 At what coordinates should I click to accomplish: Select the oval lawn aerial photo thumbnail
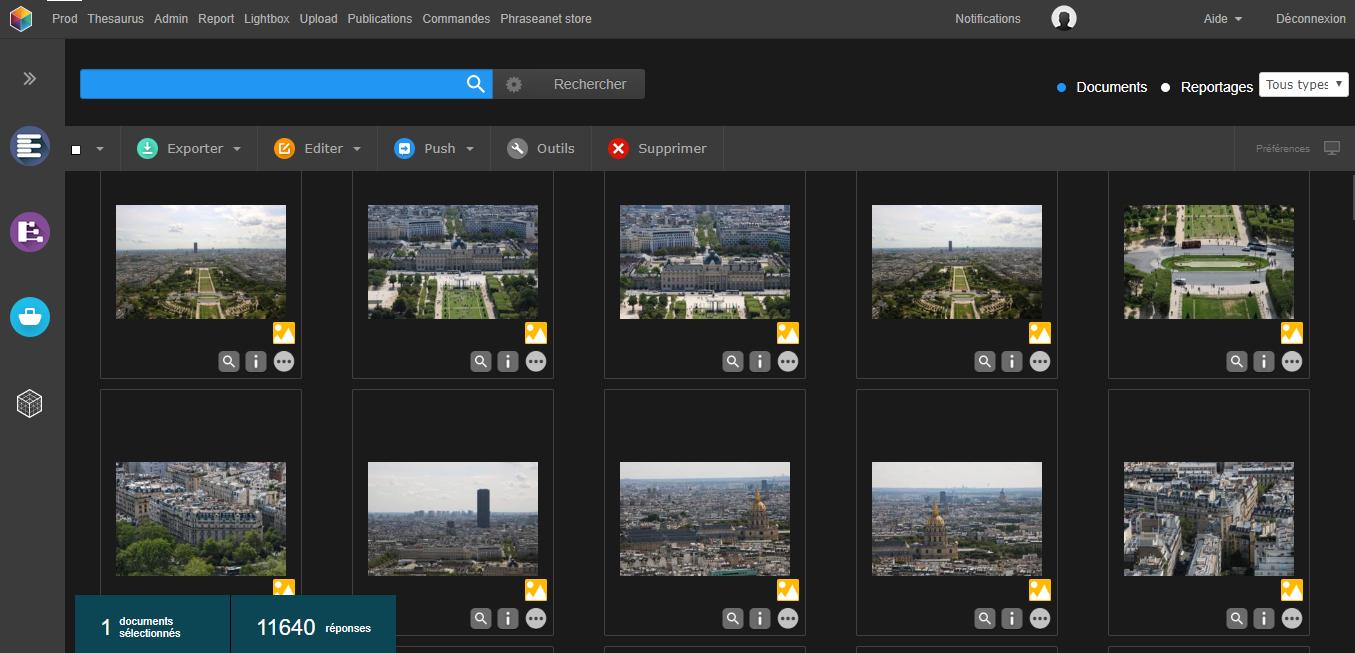(x=1209, y=262)
